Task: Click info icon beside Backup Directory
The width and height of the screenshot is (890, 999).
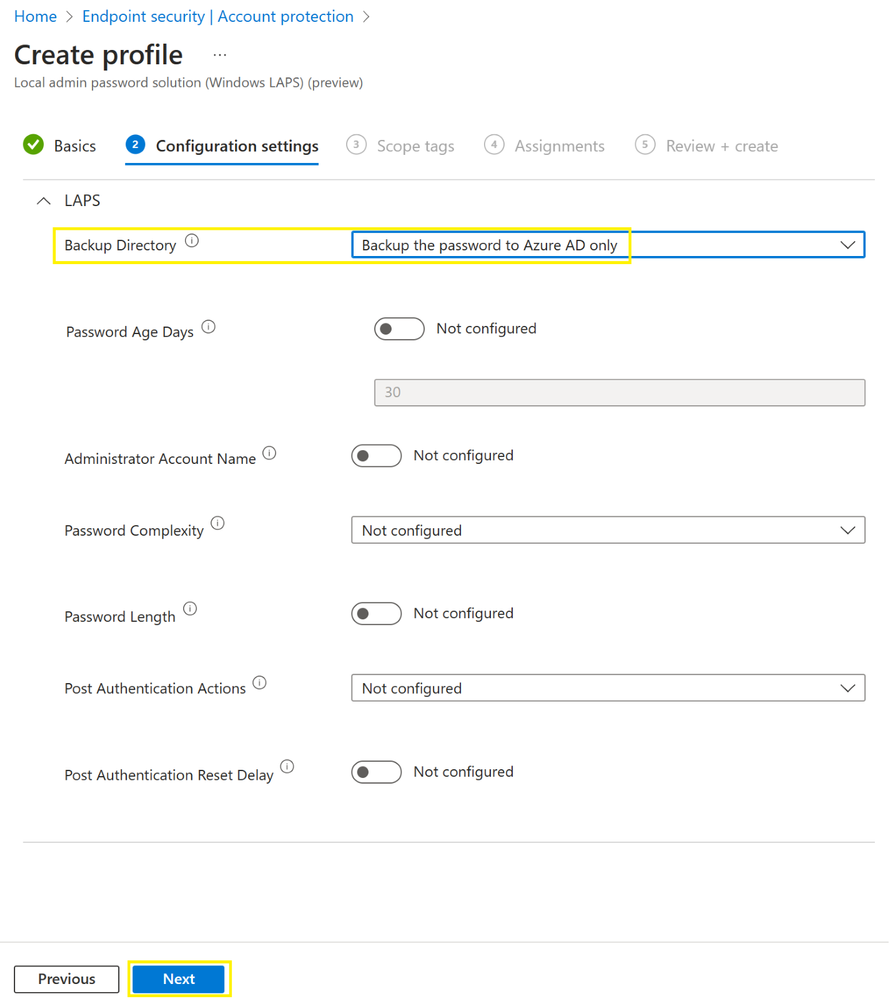Action: click(192, 241)
